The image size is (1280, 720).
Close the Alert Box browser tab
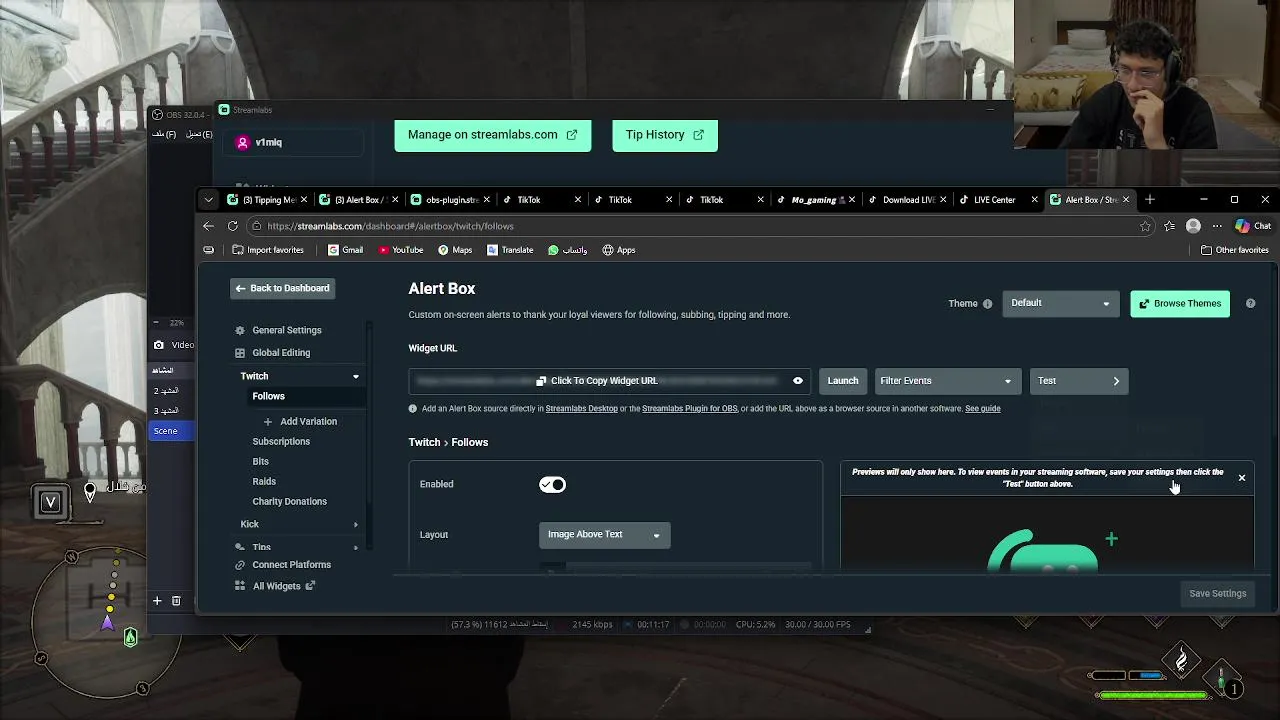pos(1126,200)
